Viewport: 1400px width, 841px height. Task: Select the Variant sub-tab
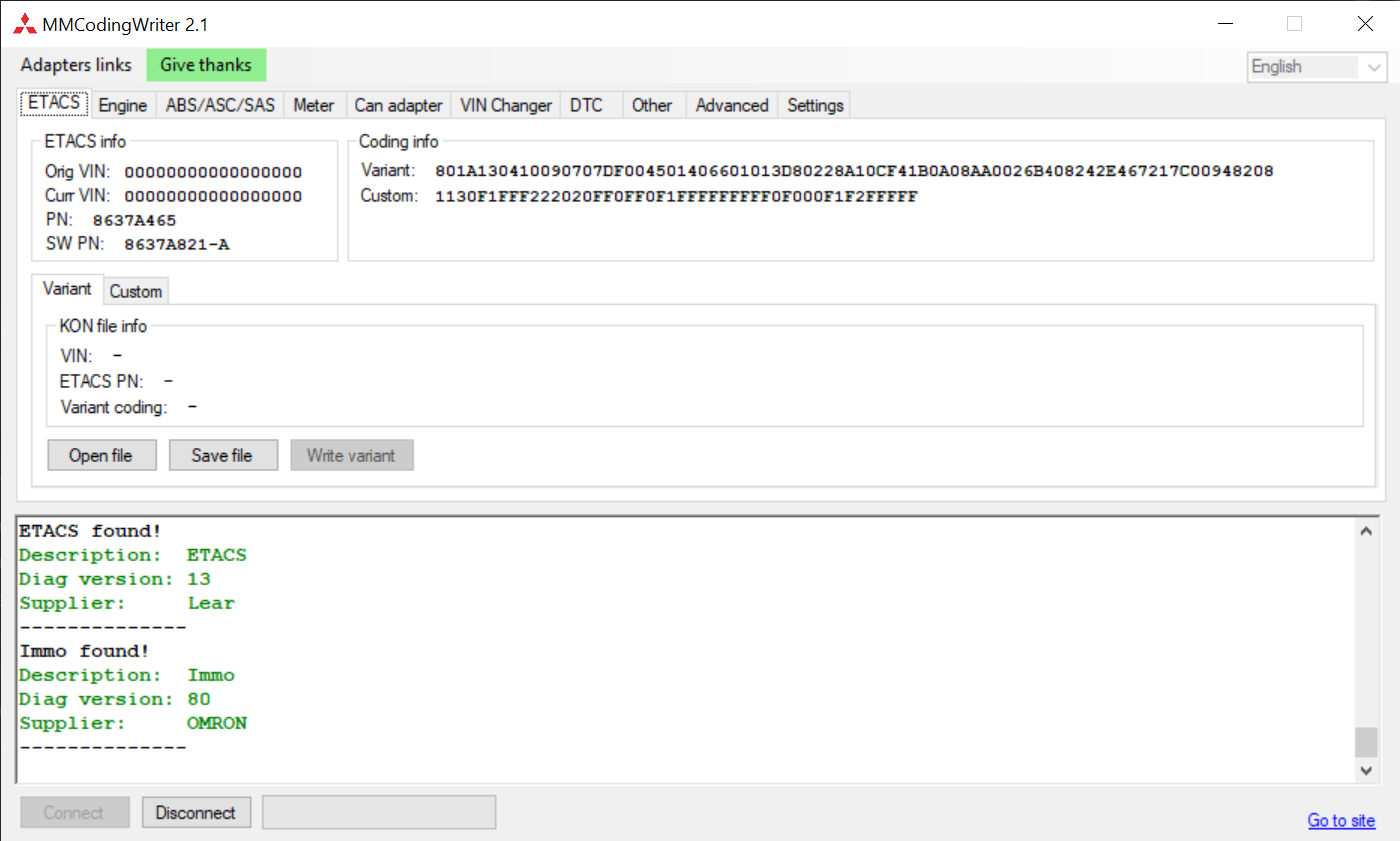(67, 289)
